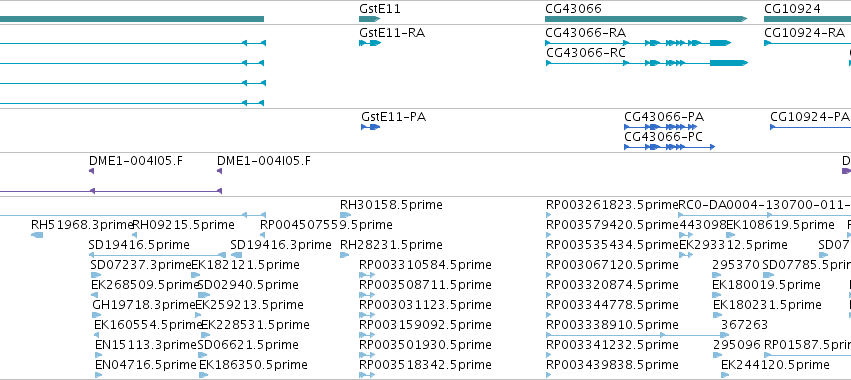Image resolution: width=851 pixels, height=380 pixels.
Task: Select the first DME1-004I05.F arrow marker
Action: [x=92, y=171]
